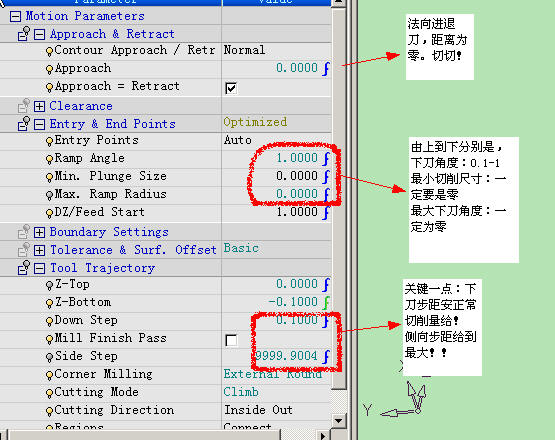Click the bulb icon beside Ramp Angle
The image size is (555, 440).
pos(49,160)
